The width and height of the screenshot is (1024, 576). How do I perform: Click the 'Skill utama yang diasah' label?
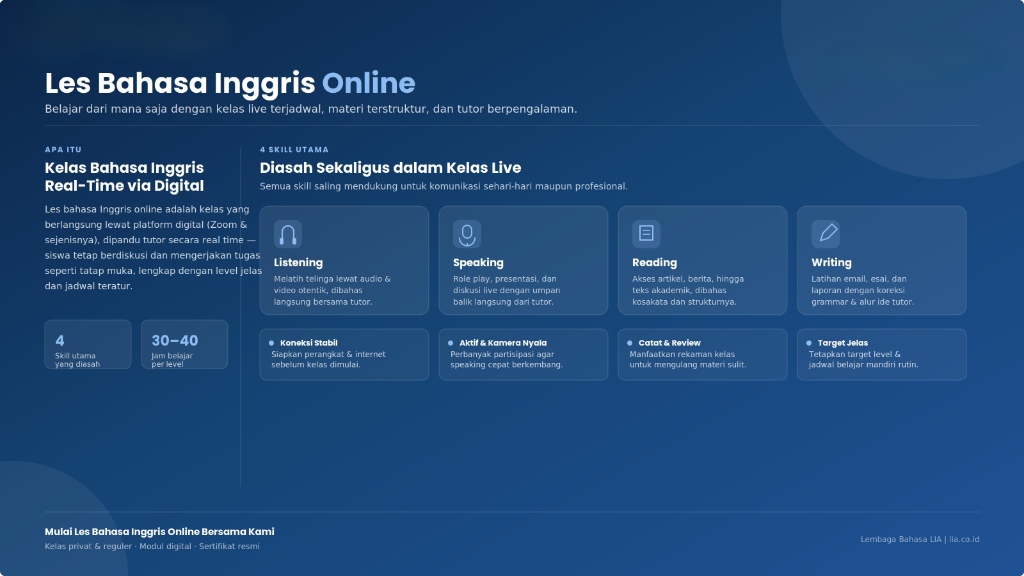77,360
